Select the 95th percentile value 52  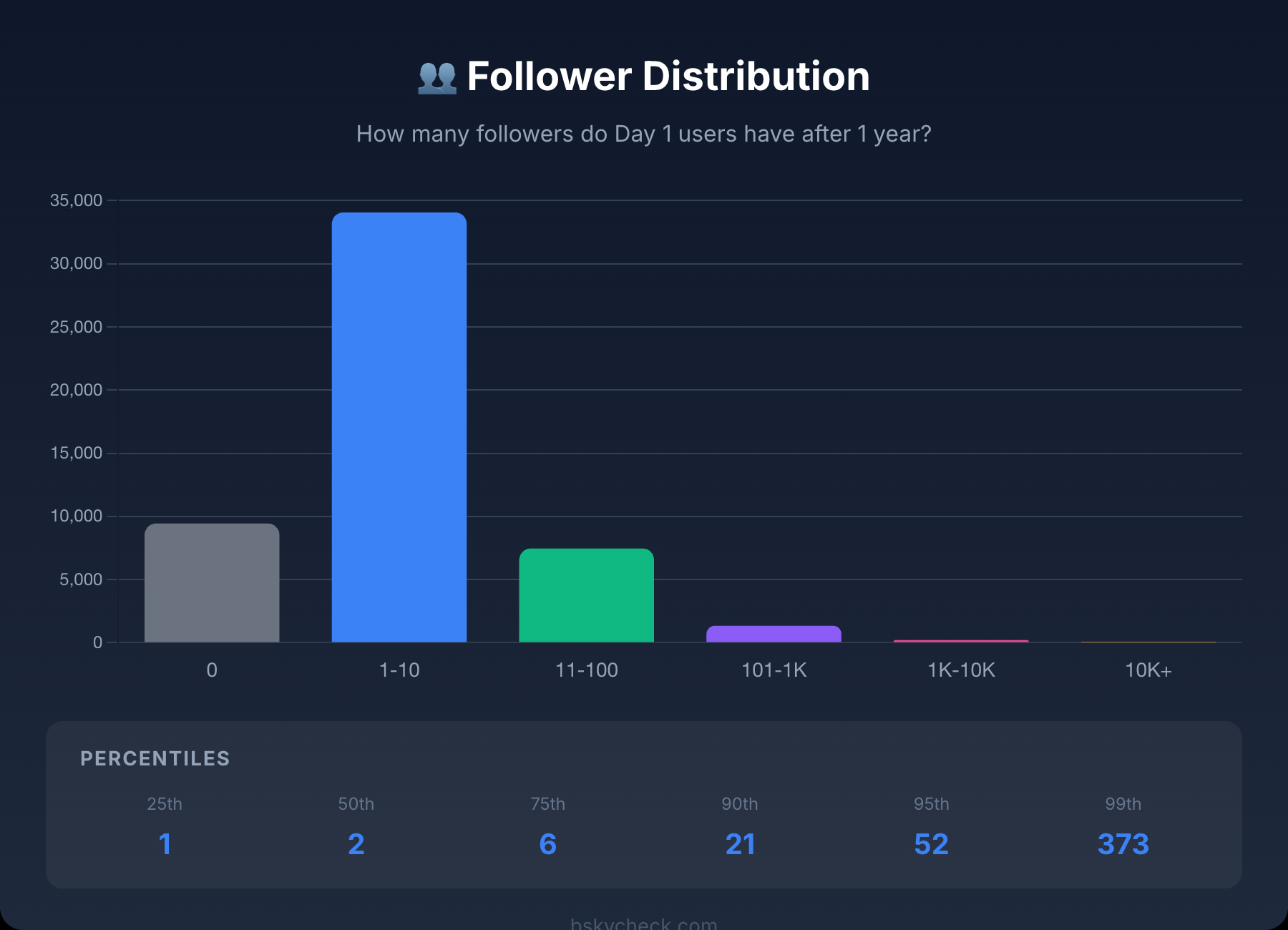pos(931,844)
